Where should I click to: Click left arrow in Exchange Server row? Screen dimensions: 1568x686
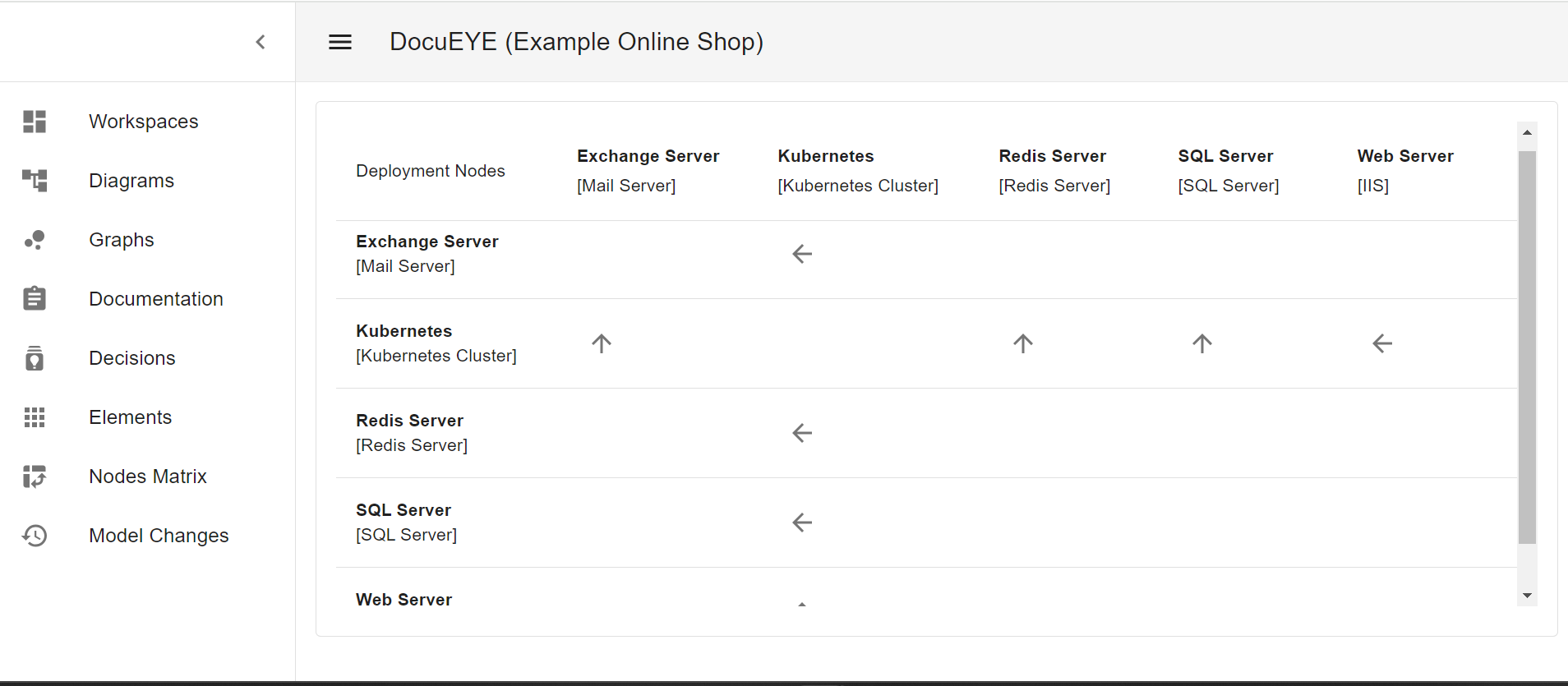coord(802,254)
